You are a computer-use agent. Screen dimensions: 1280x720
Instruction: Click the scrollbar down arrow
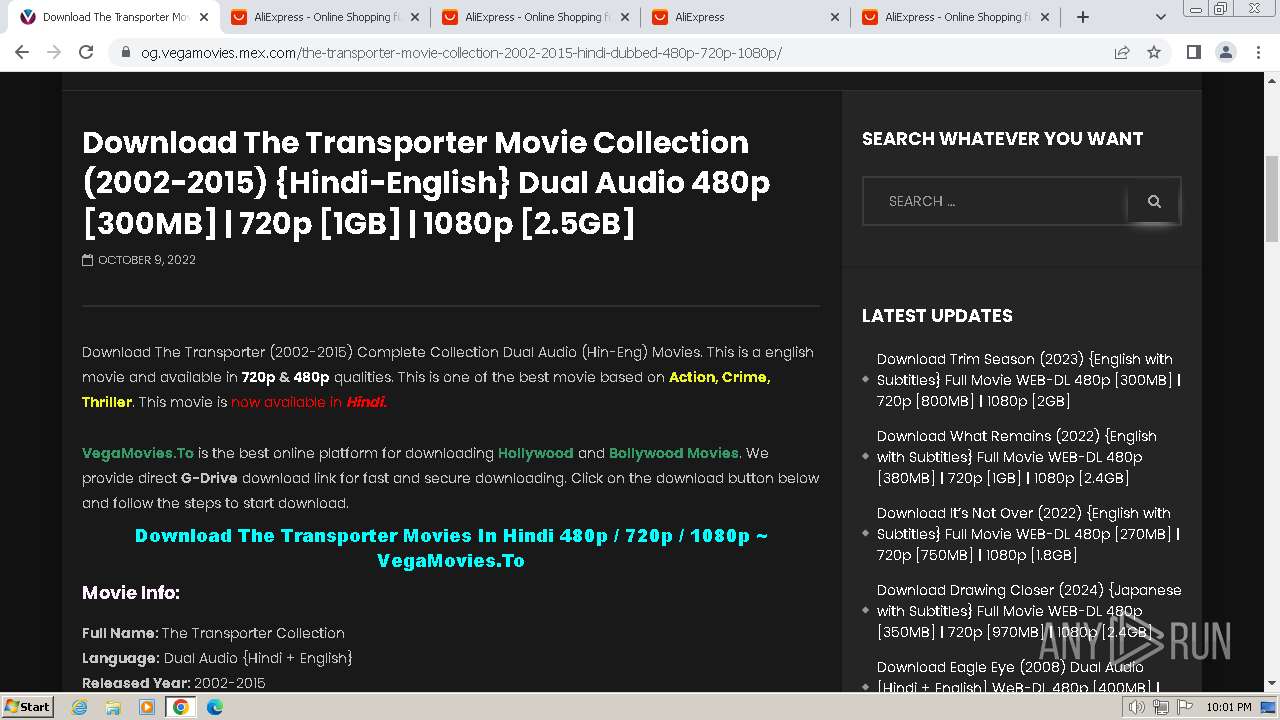click(x=1272, y=684)
